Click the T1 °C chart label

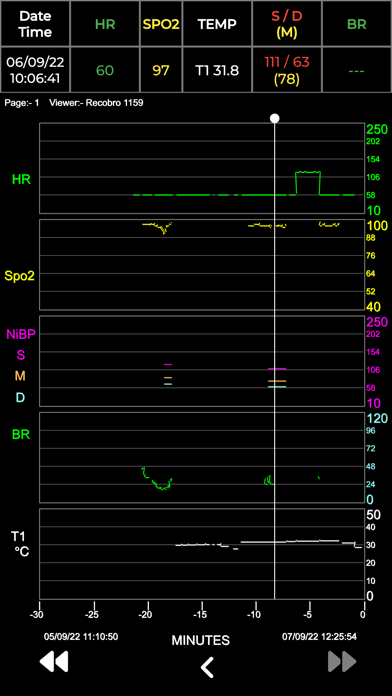point(20,544)
